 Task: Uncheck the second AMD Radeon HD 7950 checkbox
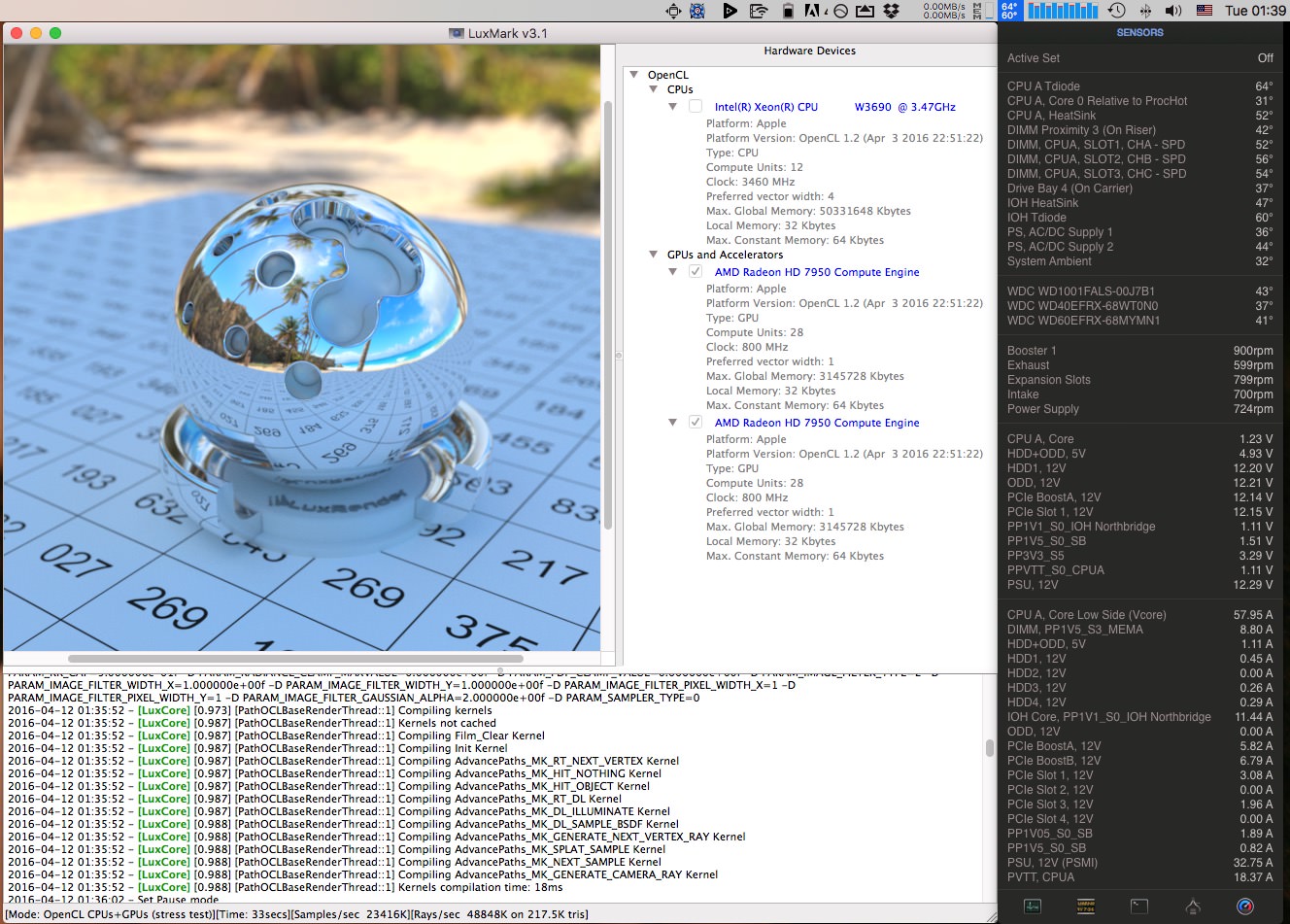pyautogui.click(x=696, y=423)
